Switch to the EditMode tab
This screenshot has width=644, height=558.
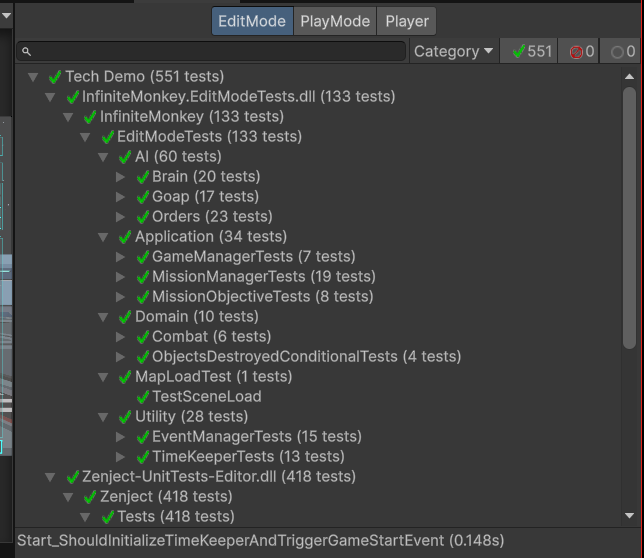tap(252, 21)
